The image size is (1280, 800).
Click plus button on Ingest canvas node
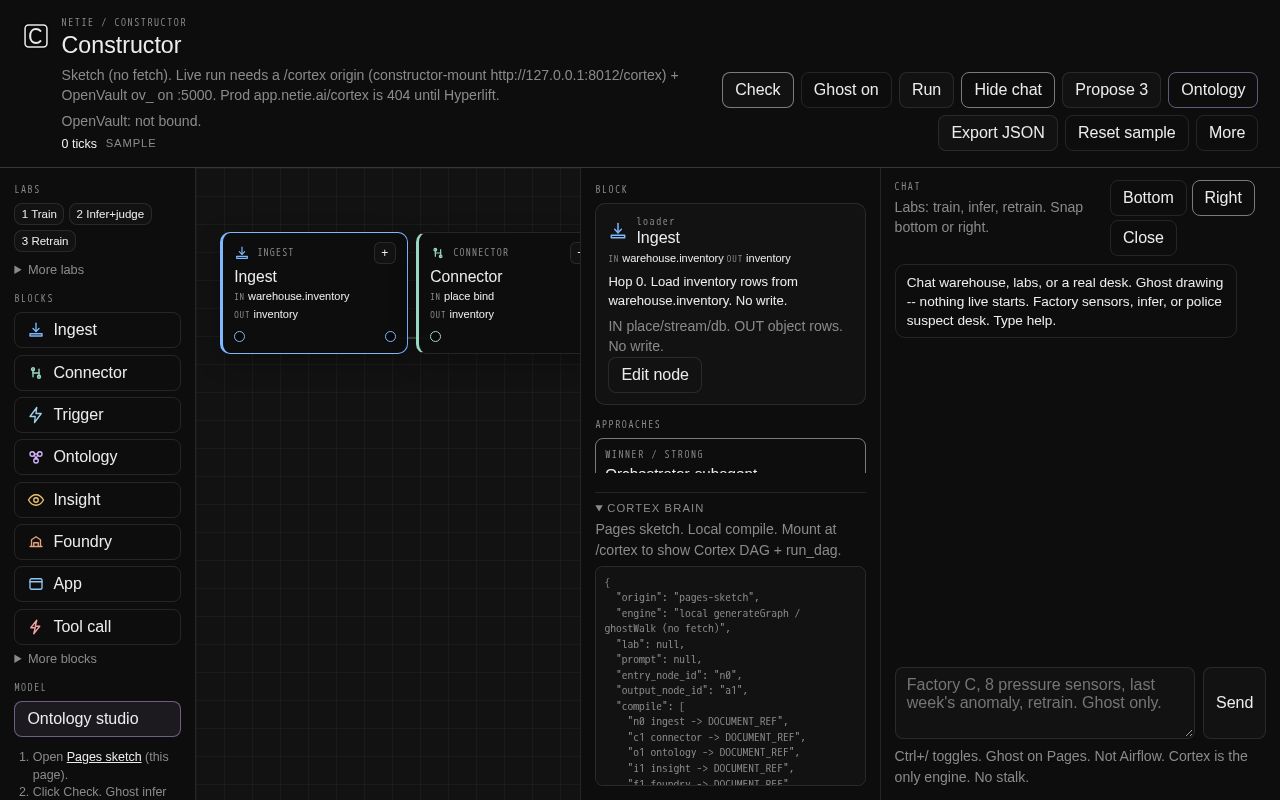click(385, 253)
